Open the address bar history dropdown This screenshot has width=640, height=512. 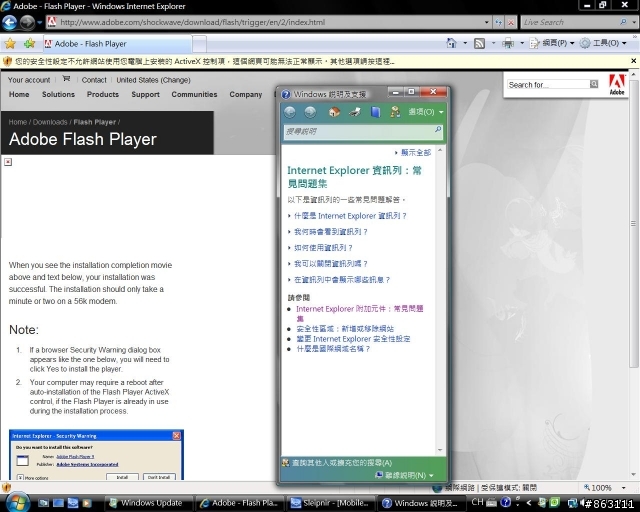[x=487, y=22]
